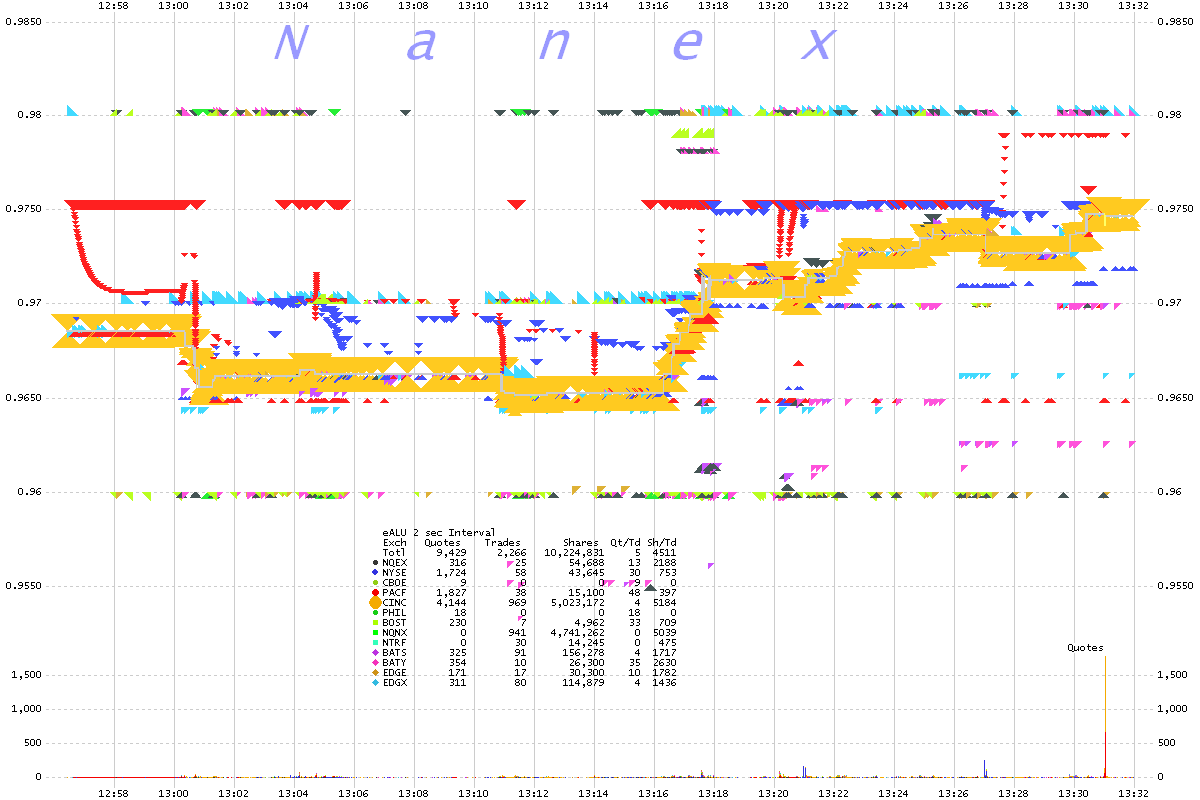Select the 'BOST' exchange label
Screen dimensions: 1200x800
pyautogui.click(x=395, y=623)
